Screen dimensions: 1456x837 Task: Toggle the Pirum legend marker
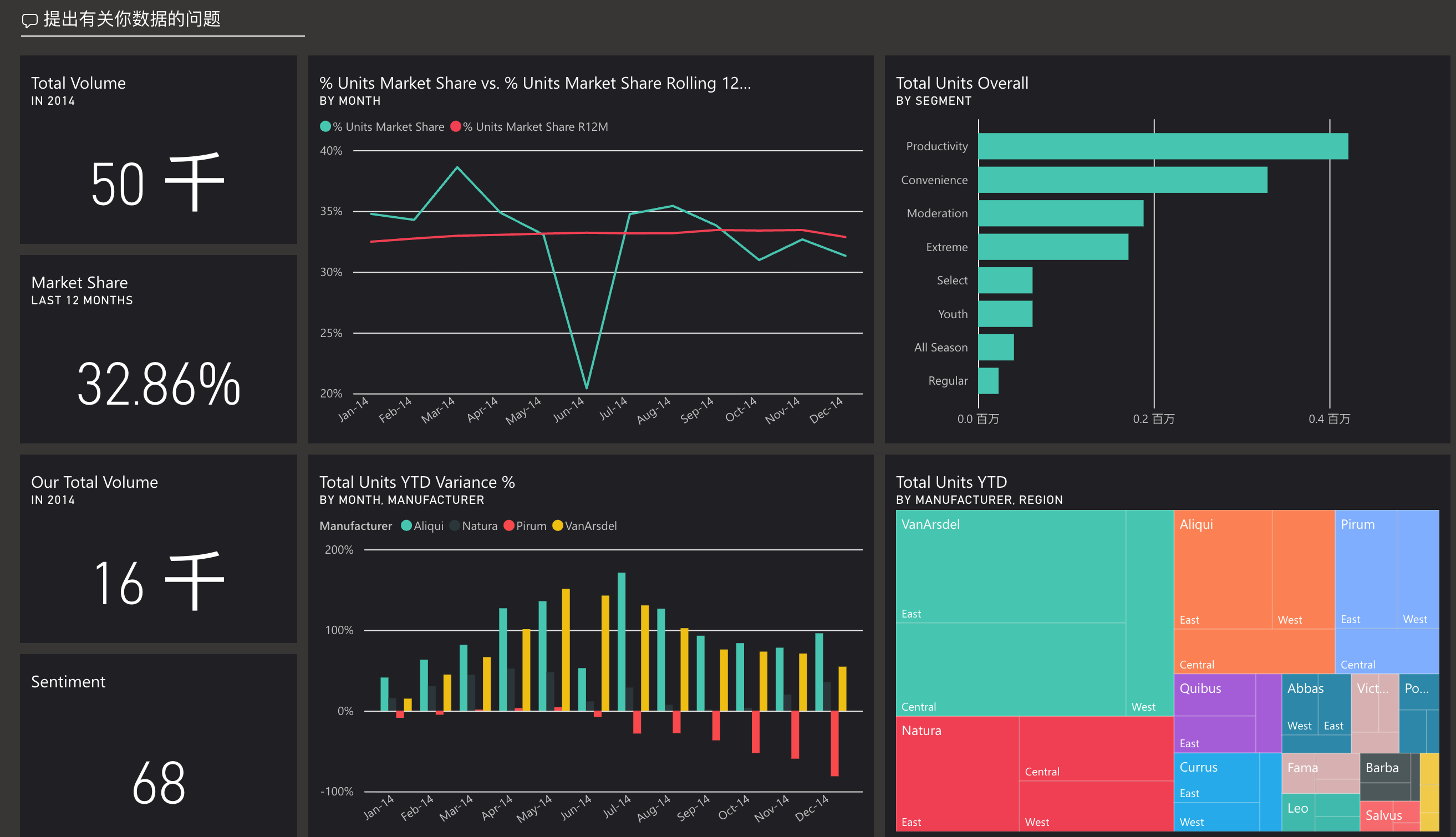click(508, 525)
